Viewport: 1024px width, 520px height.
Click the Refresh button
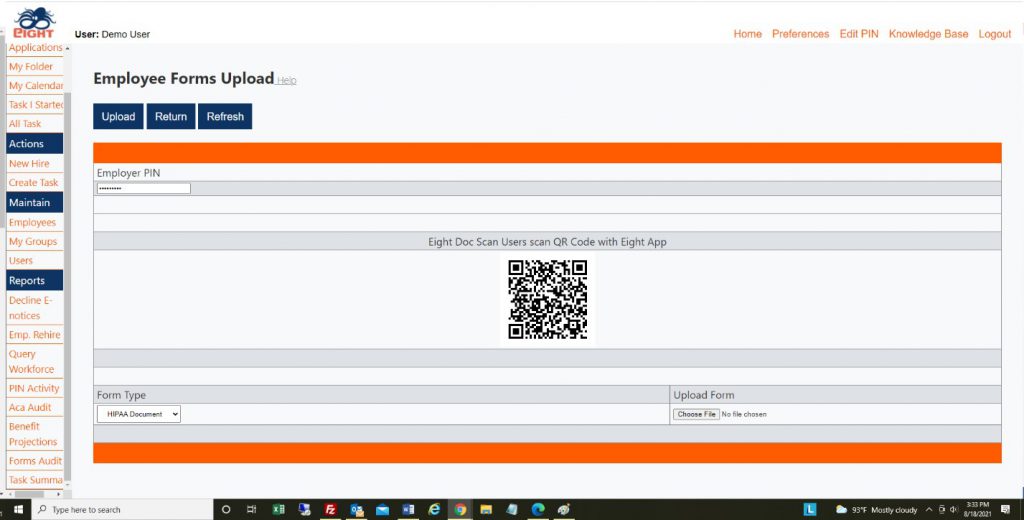[x=225, y=116]
